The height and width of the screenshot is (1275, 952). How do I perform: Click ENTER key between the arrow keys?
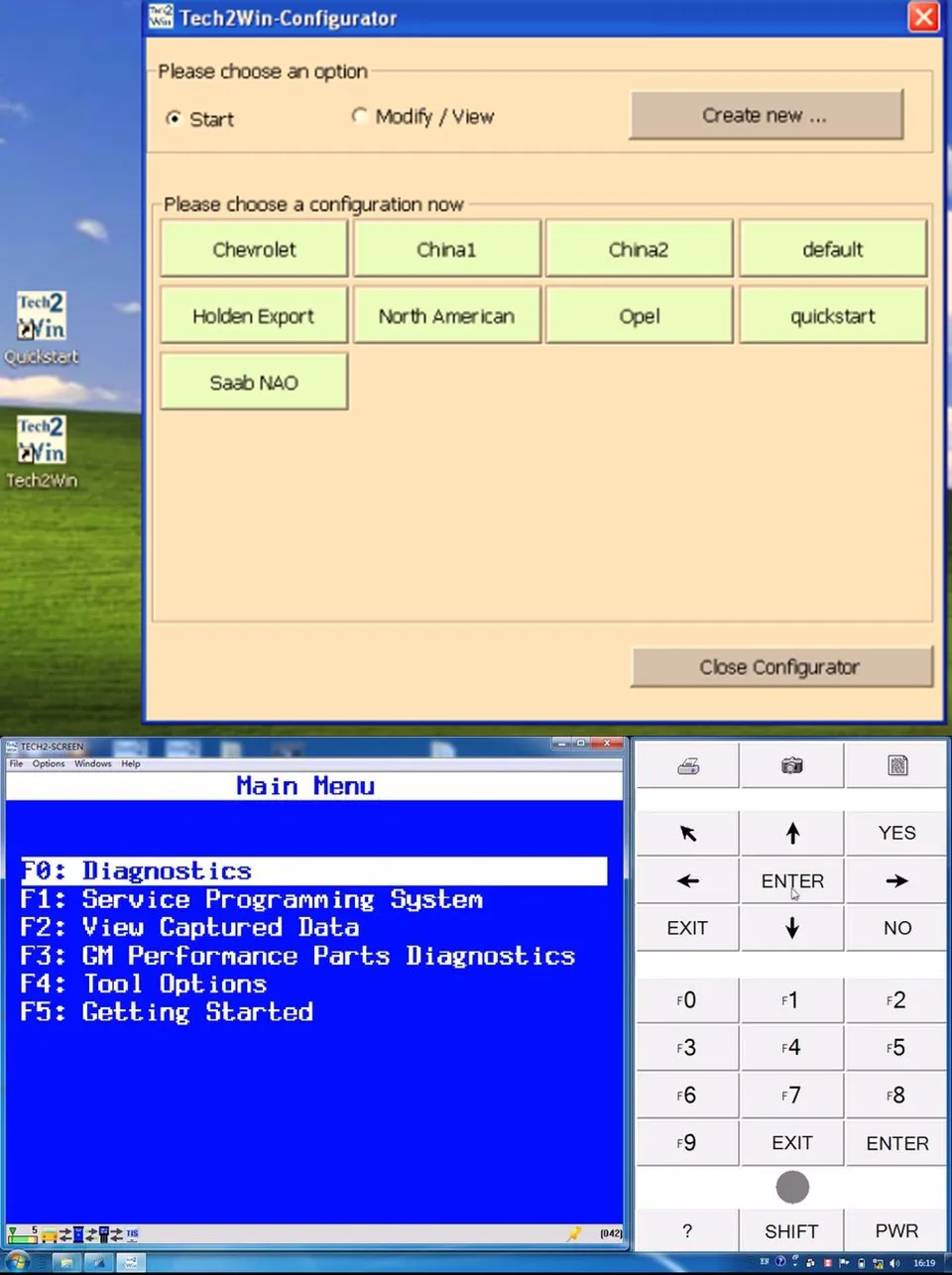click(791, 880)
